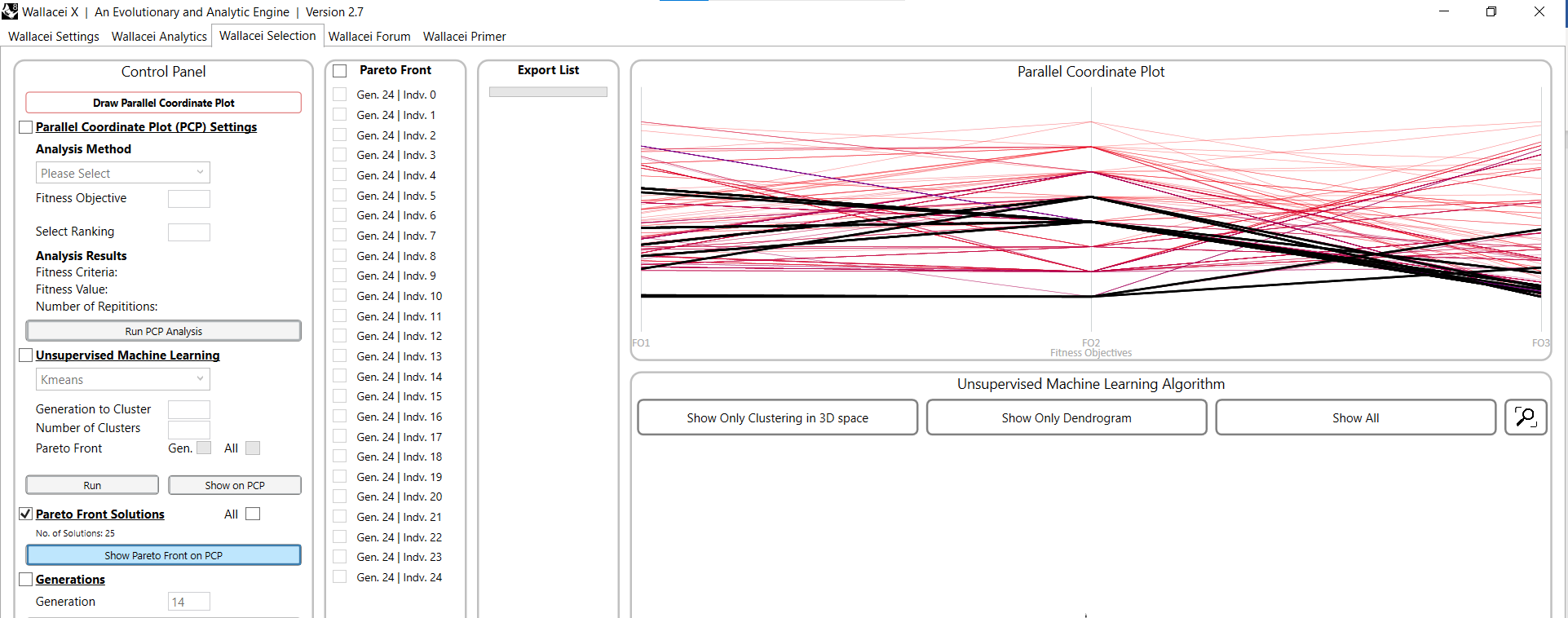Click the Run clustering button
1568x618 pixels.
pyautogui.click(x=92, y=485)
